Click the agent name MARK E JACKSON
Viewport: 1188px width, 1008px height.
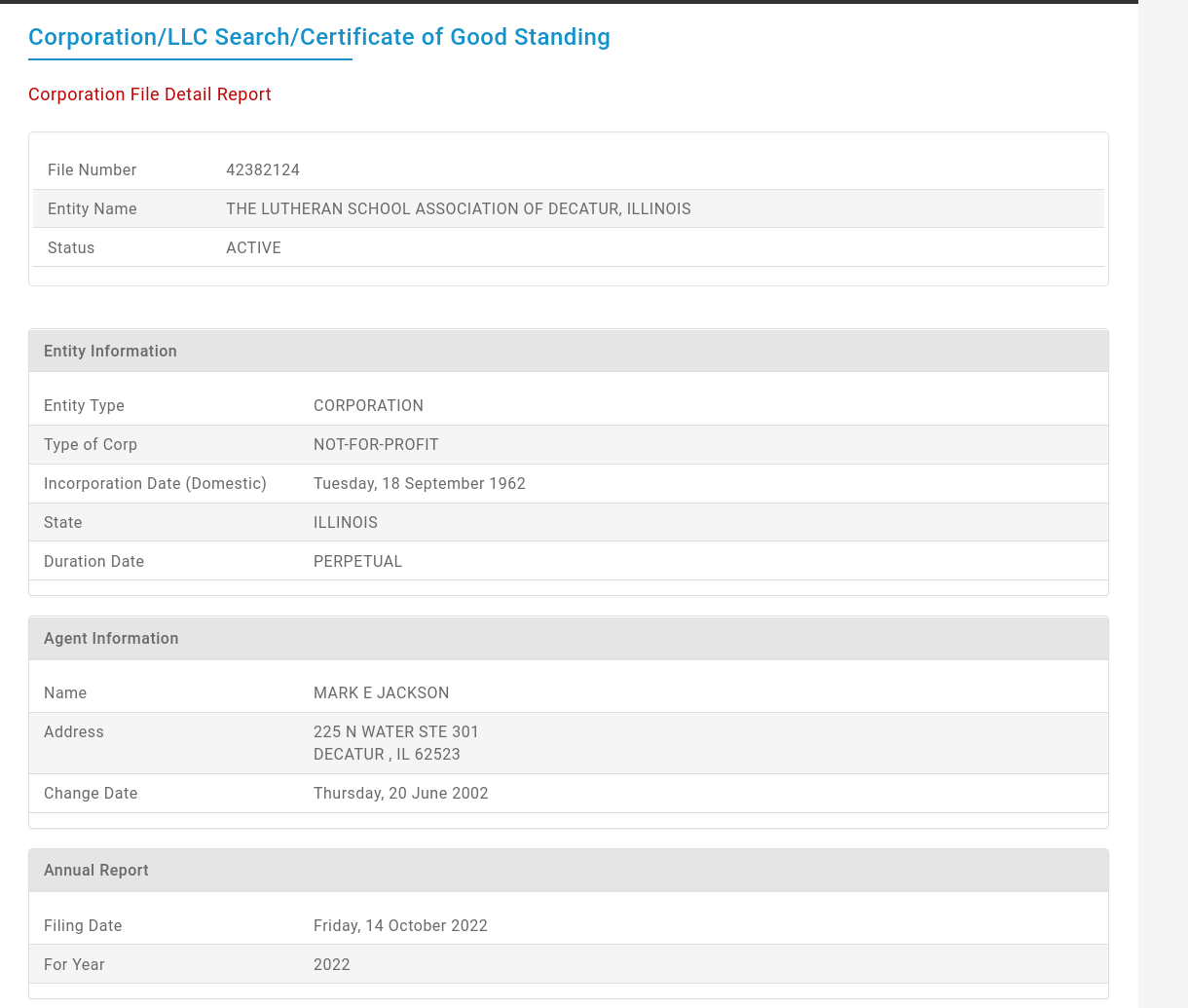[x=381, y=692]
